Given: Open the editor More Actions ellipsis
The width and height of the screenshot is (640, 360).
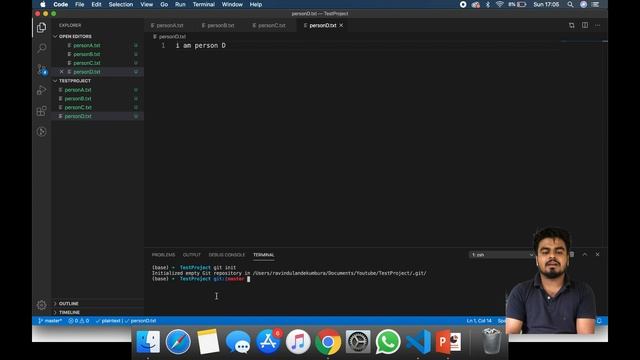Looking at the screenshot, I should tap(598, 25).
